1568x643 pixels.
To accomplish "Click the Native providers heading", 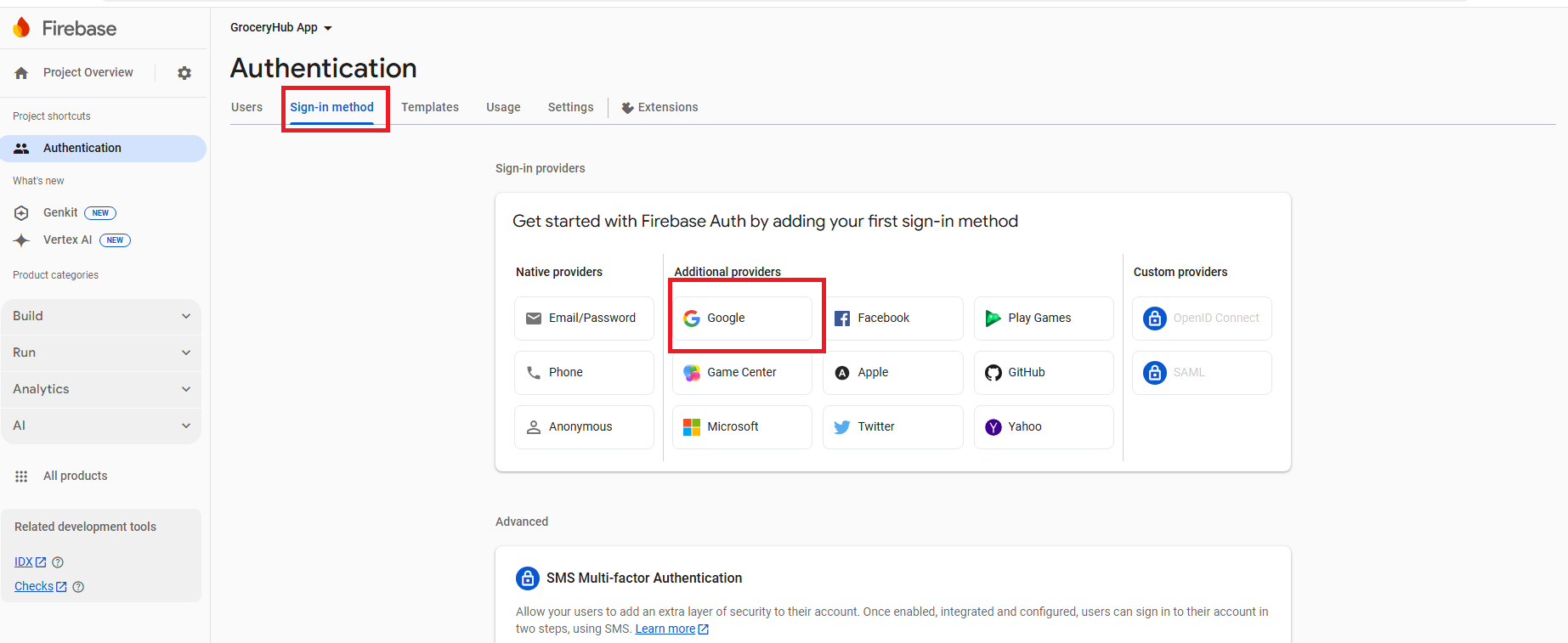I will 559,272.
